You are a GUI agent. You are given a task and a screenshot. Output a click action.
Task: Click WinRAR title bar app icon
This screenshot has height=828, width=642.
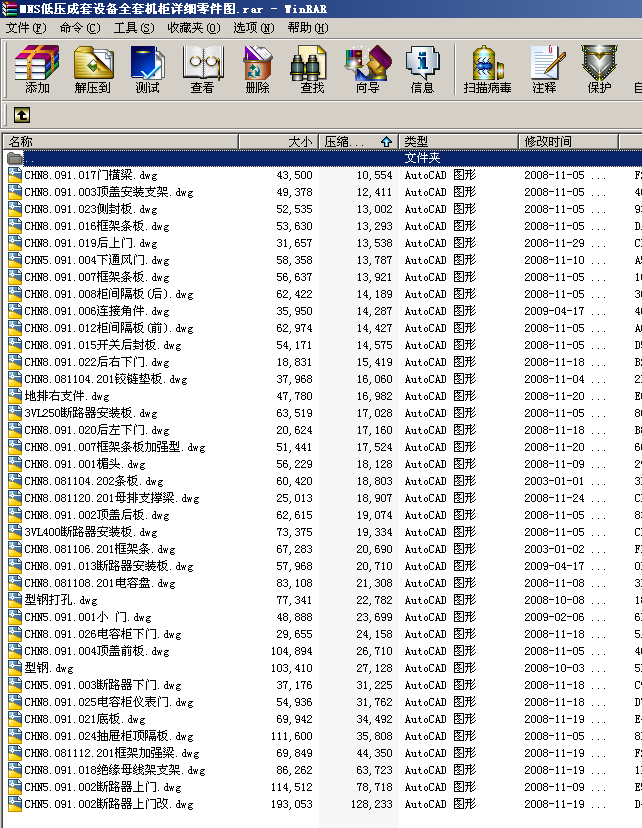click(x=9, y=8)
